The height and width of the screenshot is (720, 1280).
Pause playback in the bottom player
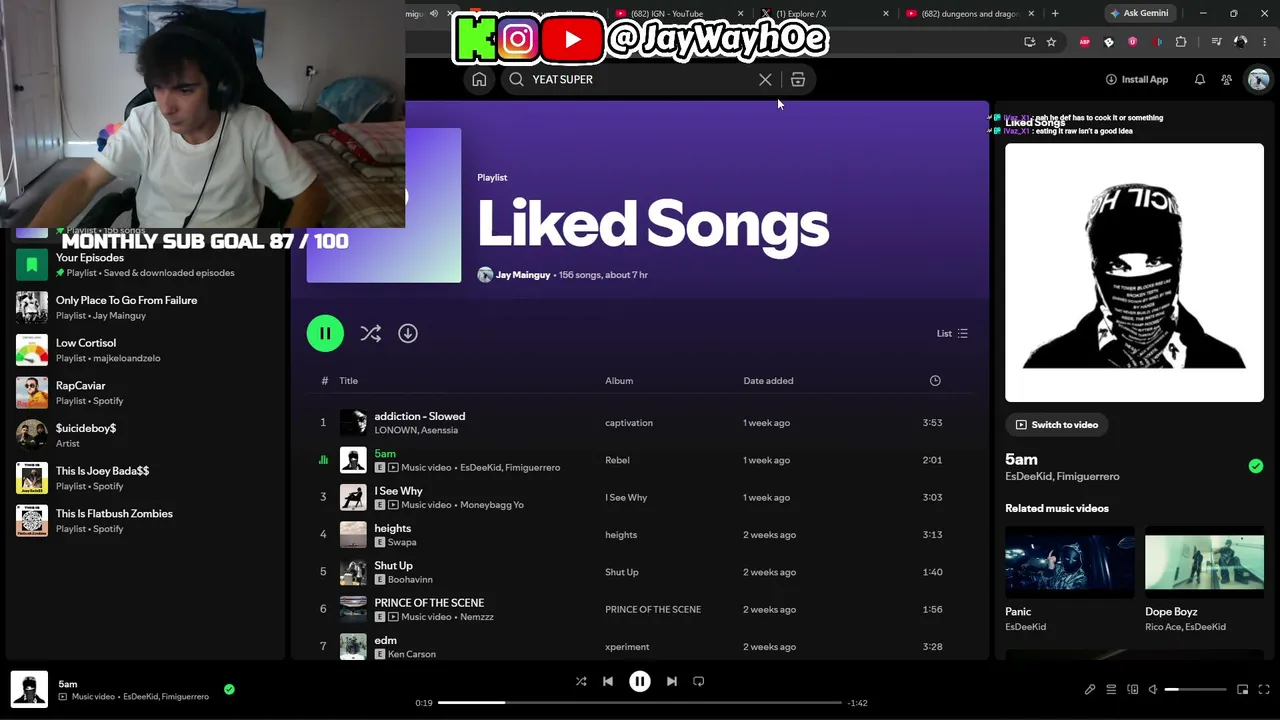pyautogui.click(x=640, y=681)
